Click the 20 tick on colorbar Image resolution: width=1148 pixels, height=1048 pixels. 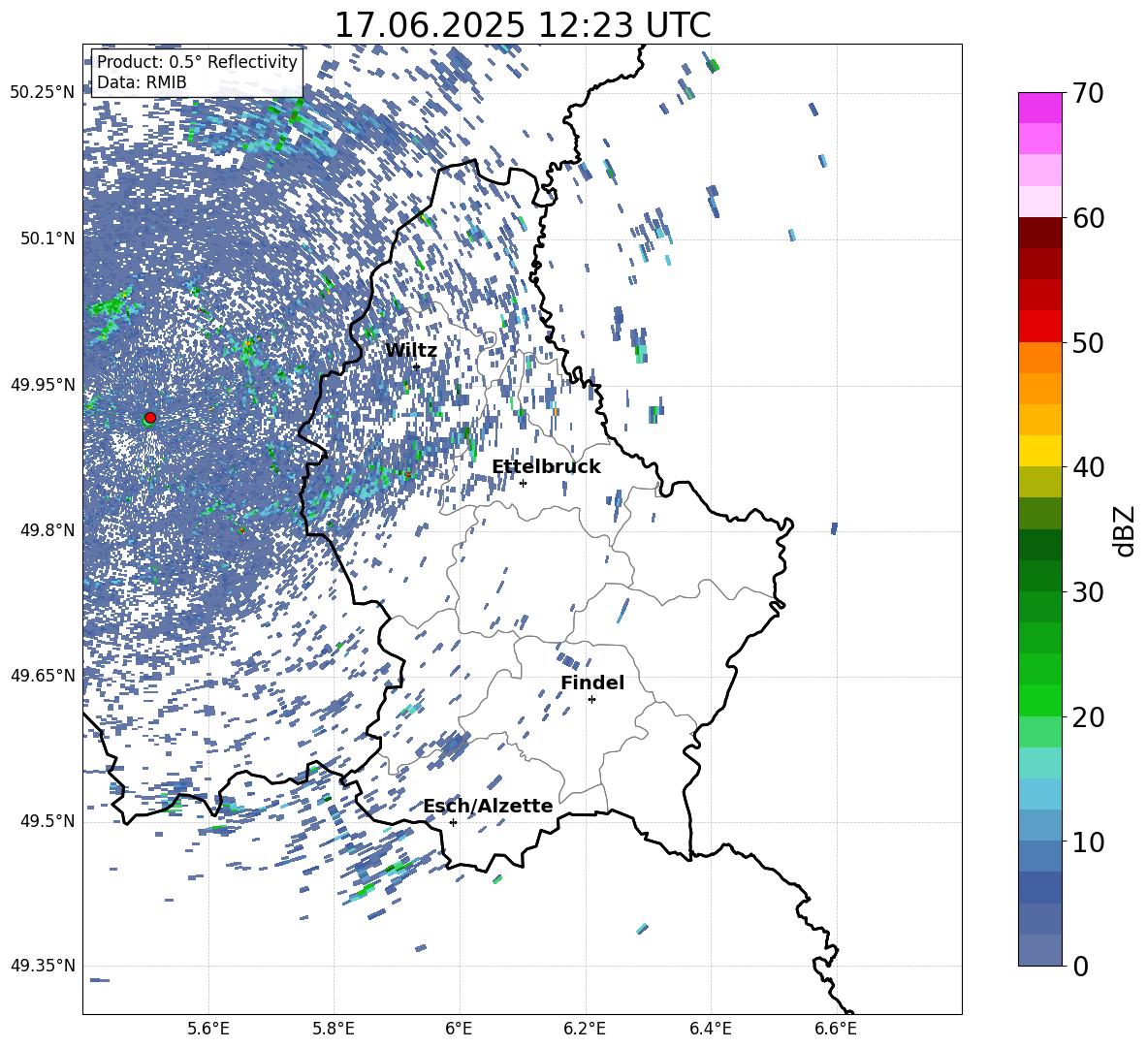coord(1088,717)
